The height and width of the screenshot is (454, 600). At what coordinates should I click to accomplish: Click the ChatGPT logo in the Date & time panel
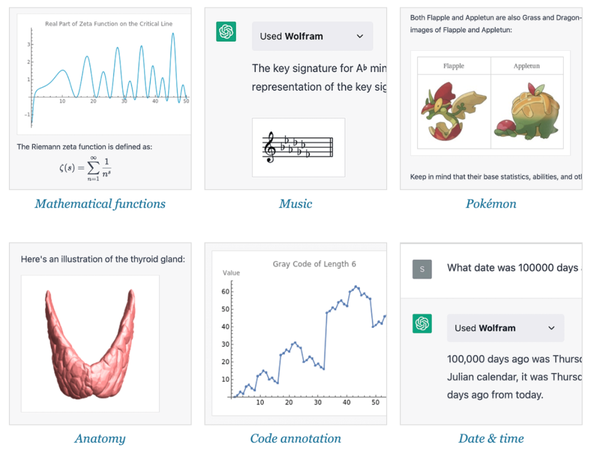pyautogui.click(x=422, y=323)
